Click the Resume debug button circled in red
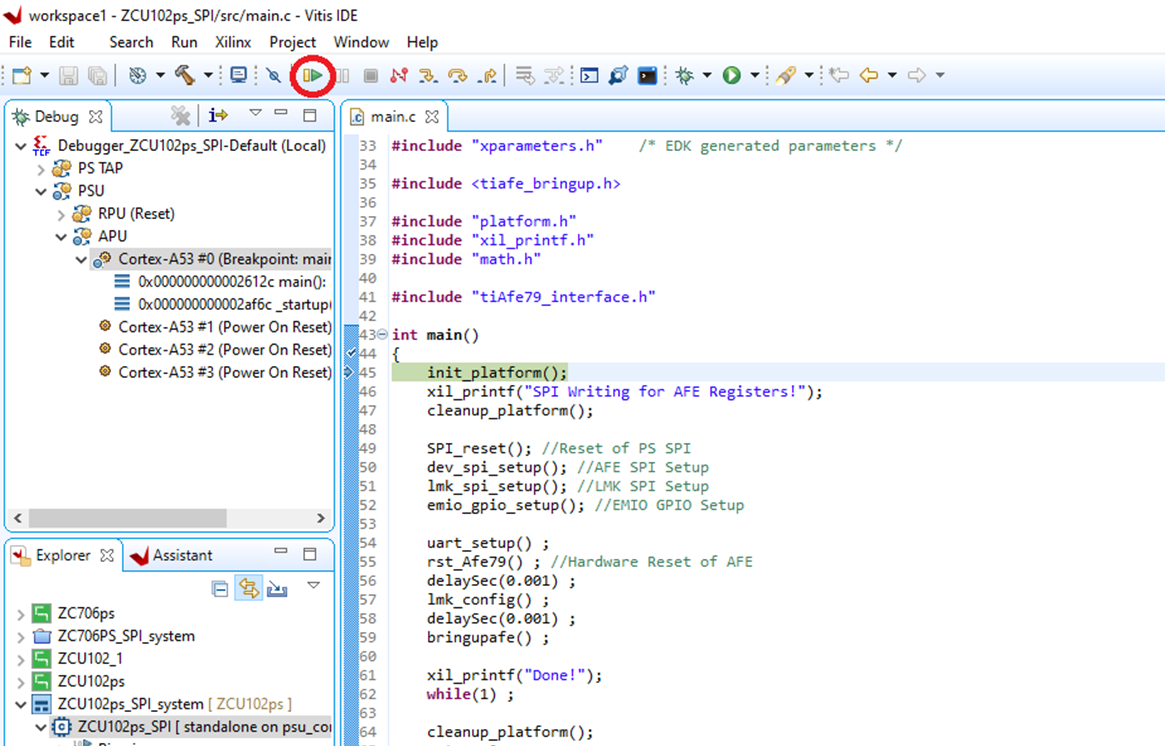Screen dimensions: 1165x746 [312, 75]
